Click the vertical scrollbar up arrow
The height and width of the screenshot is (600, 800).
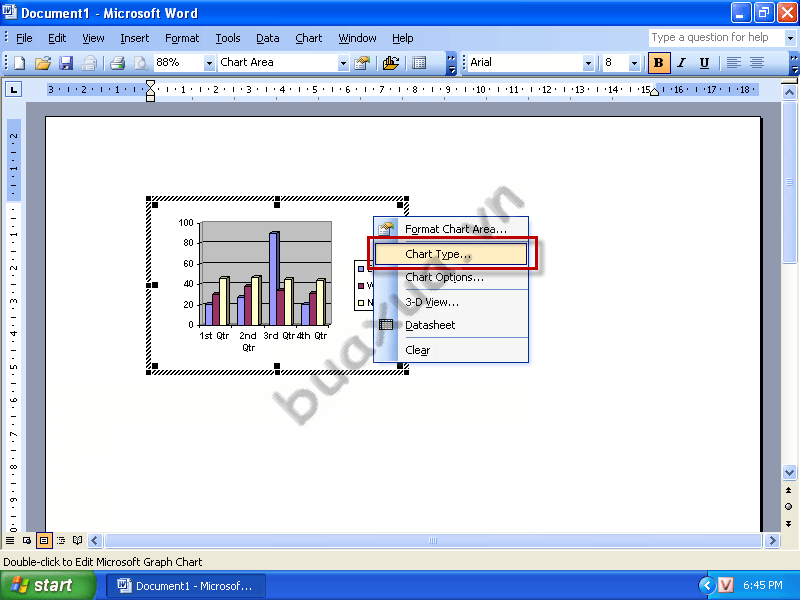click(789, 92)
